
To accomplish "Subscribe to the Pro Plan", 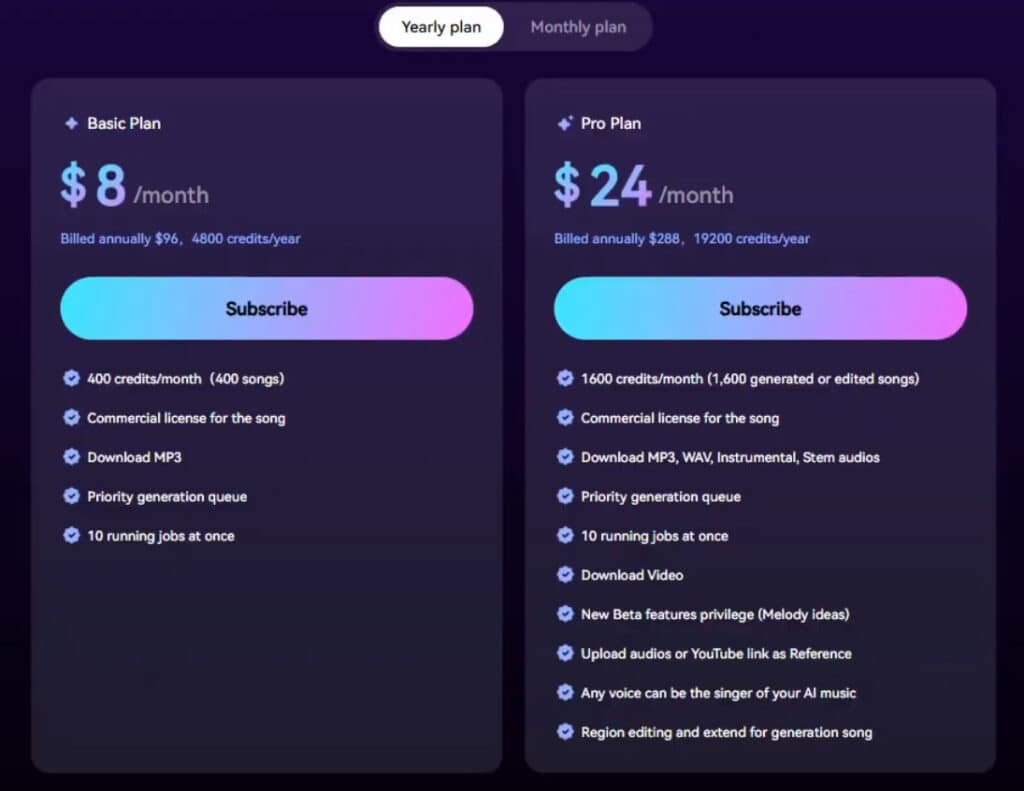I will click(x=760, y=308).
